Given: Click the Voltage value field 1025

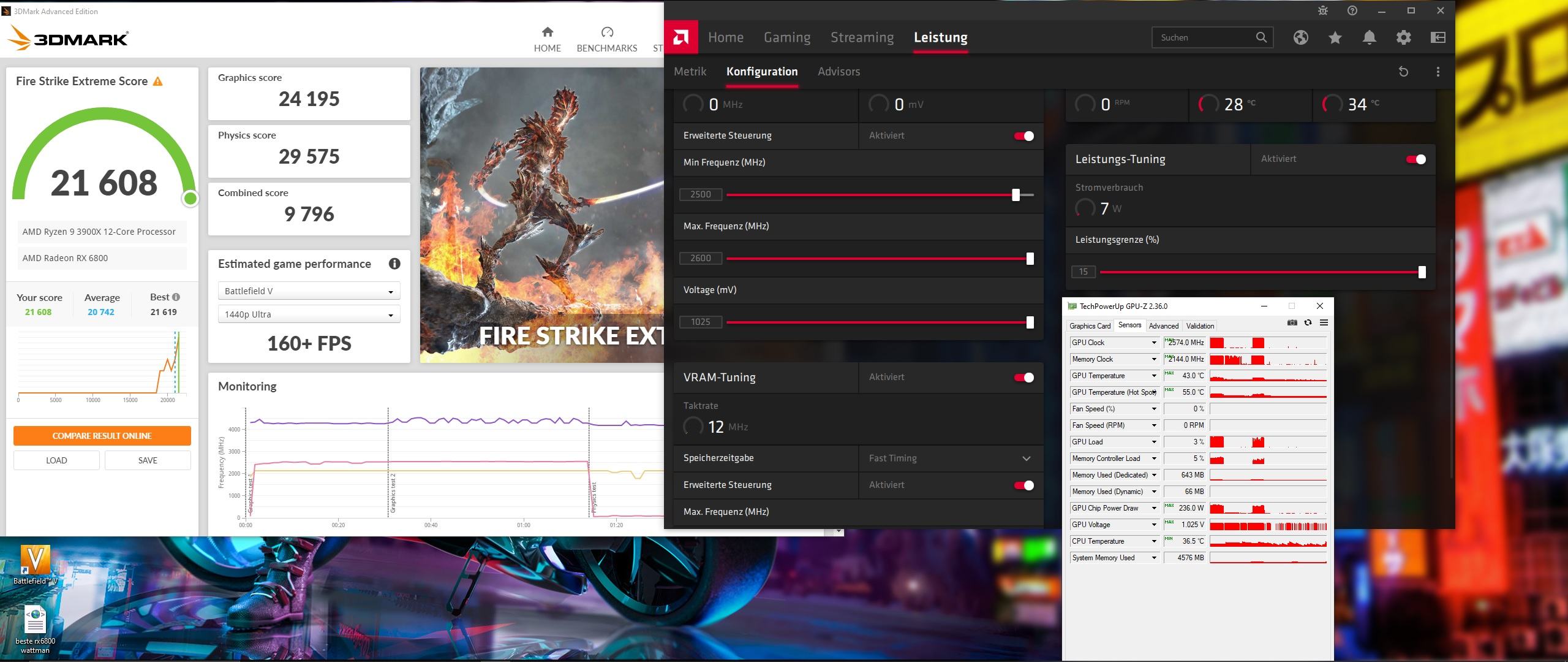Looking at the screenshot, I should pyautogui.click(x=701, y=322).
